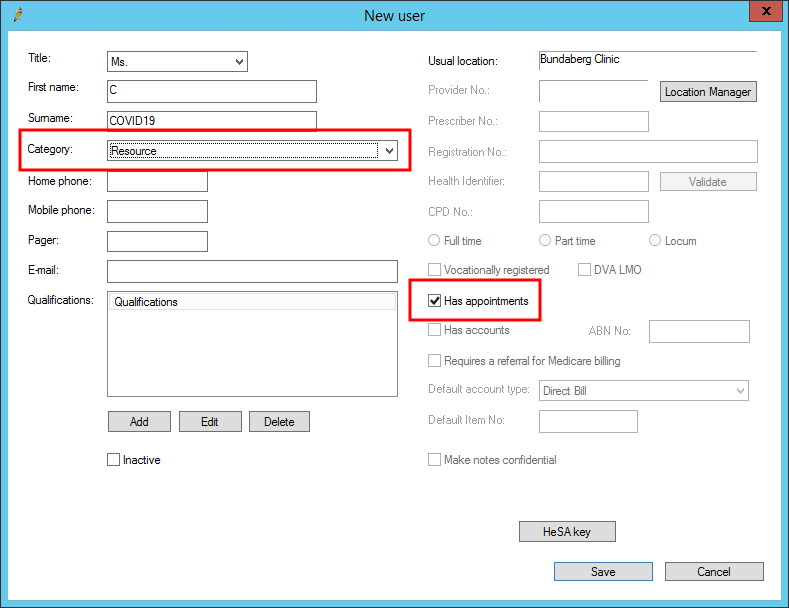Select the Full time radio button
The image size is (789, 608).
point(434,241)
